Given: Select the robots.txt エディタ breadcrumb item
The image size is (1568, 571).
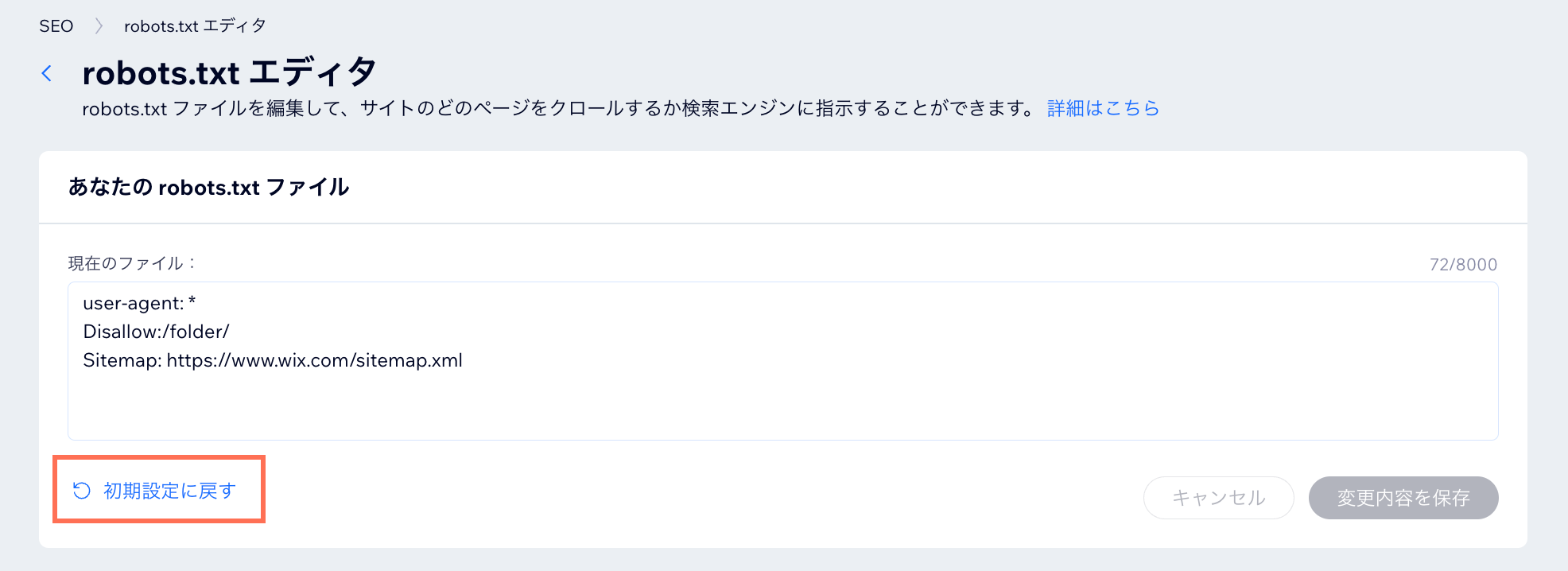Looking at the screenshot, I should pyautogui.click(x=195, y=26).
